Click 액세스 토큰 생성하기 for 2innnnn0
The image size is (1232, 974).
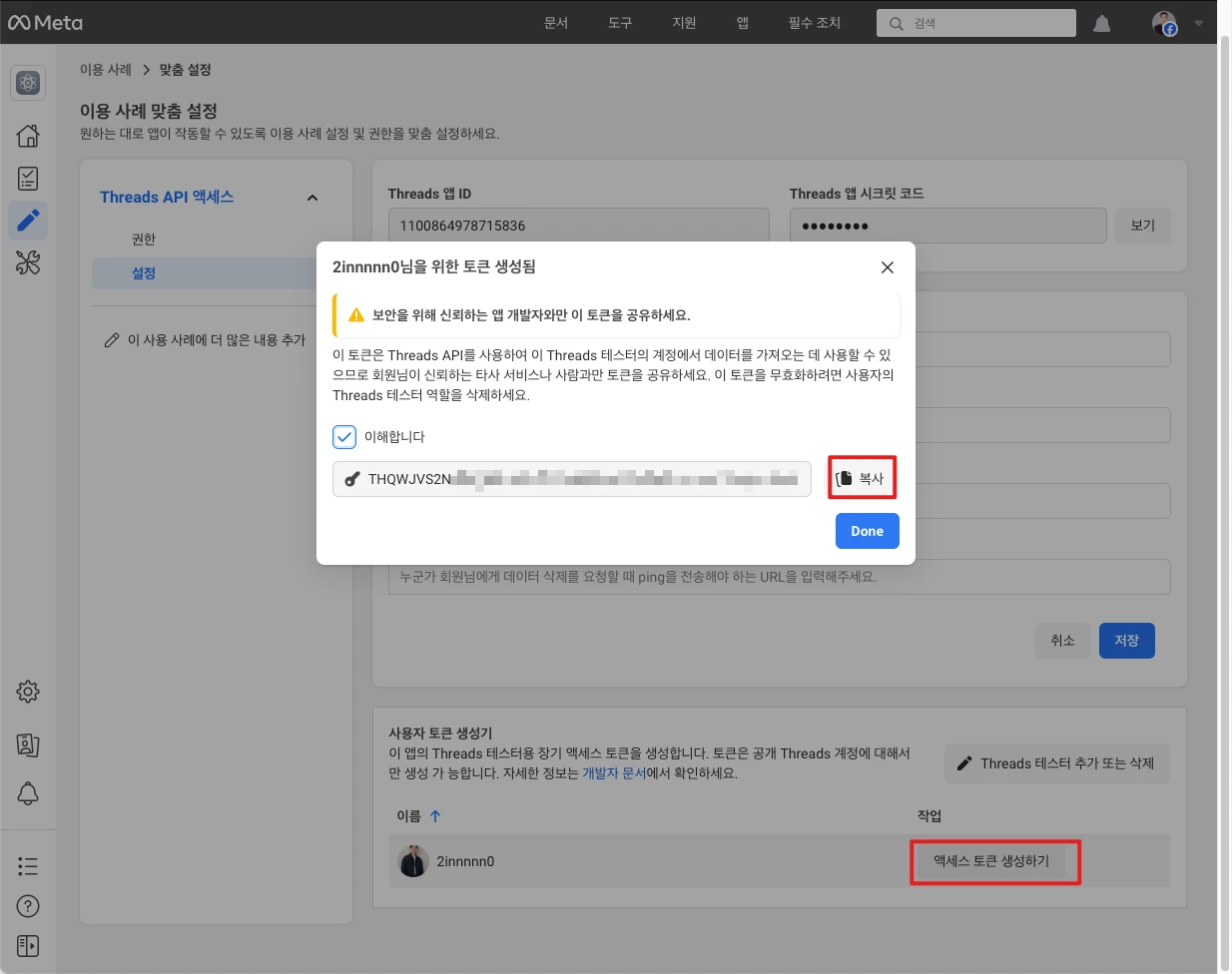(x=991, y=861)
